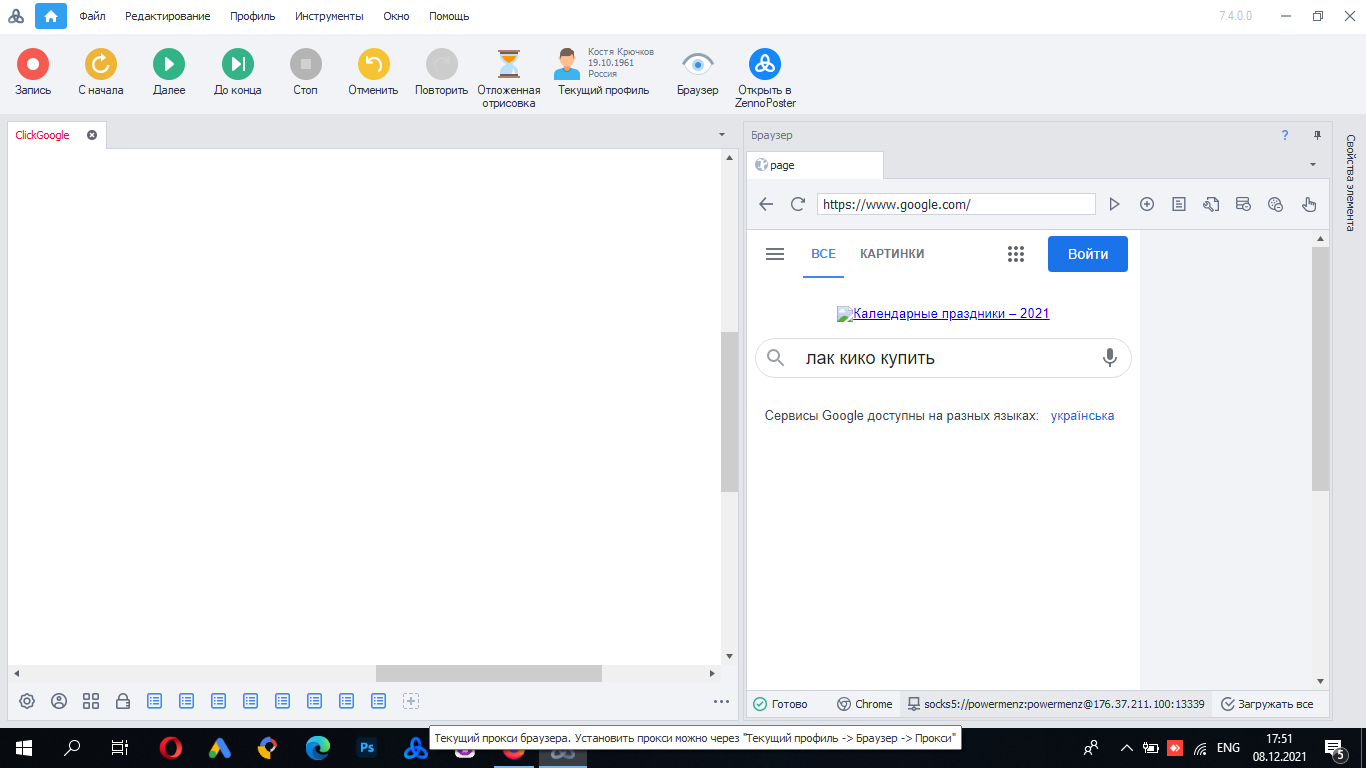Click the українська language link
Viewport: 1366px width, 768px height.
(1082, 416)
